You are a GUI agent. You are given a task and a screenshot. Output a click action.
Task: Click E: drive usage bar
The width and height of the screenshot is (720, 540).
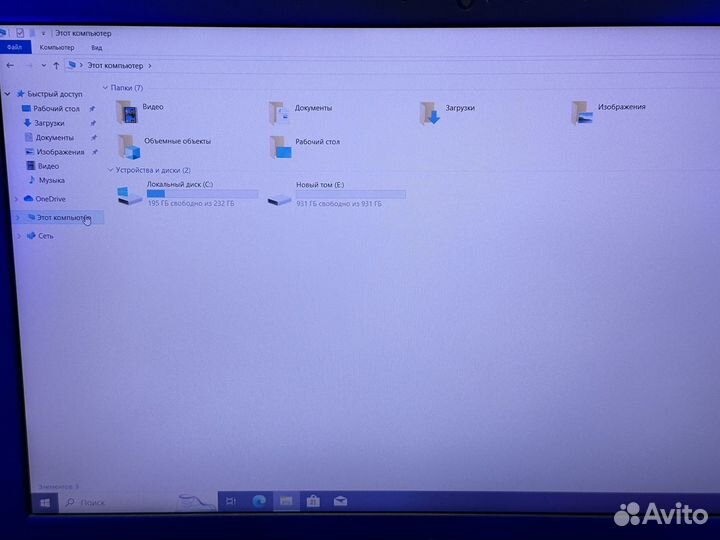[x=351, y=195]
